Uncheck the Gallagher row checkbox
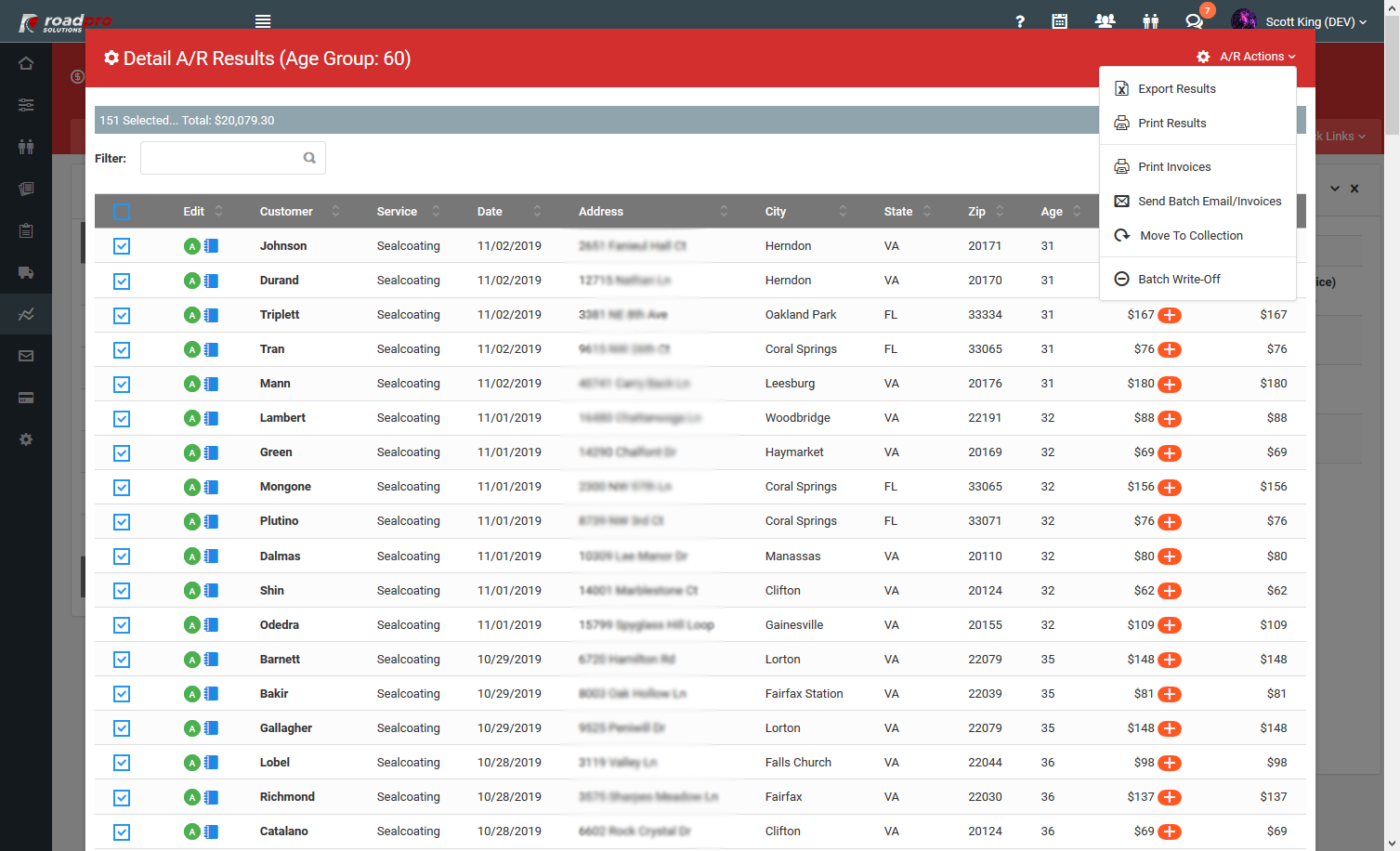 click(x=122, y=728)
